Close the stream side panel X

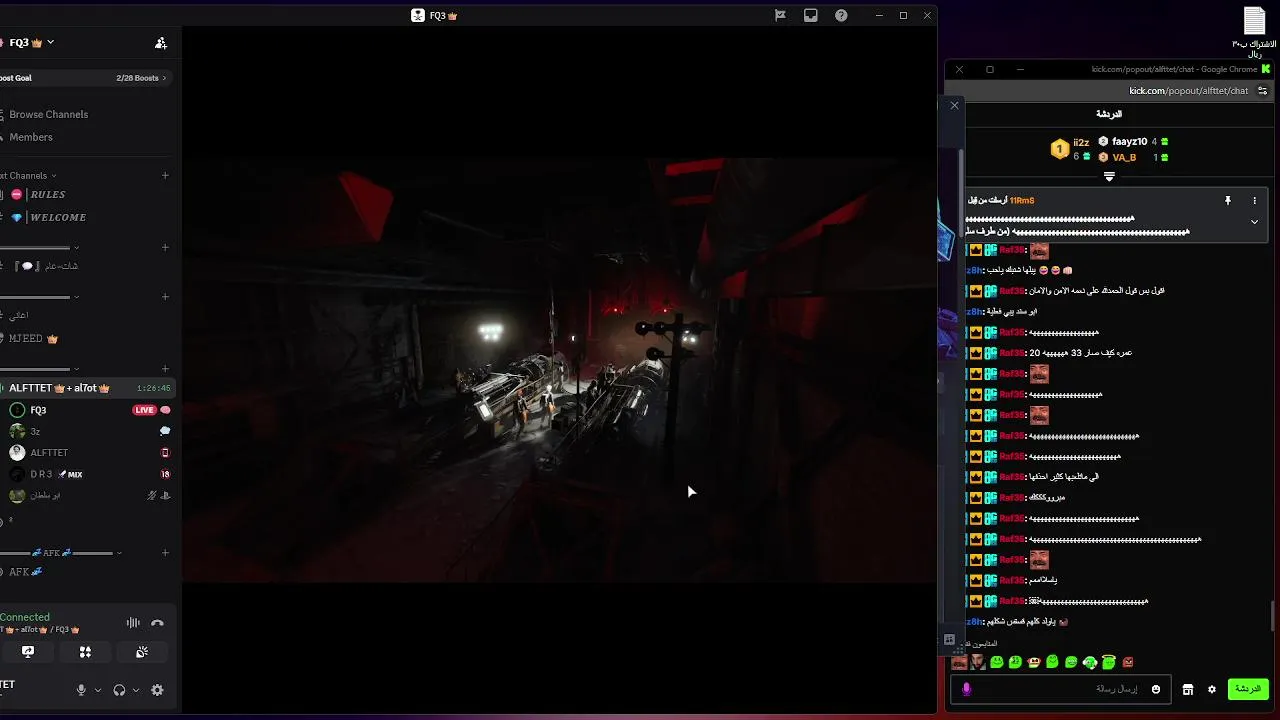(954, 105)
